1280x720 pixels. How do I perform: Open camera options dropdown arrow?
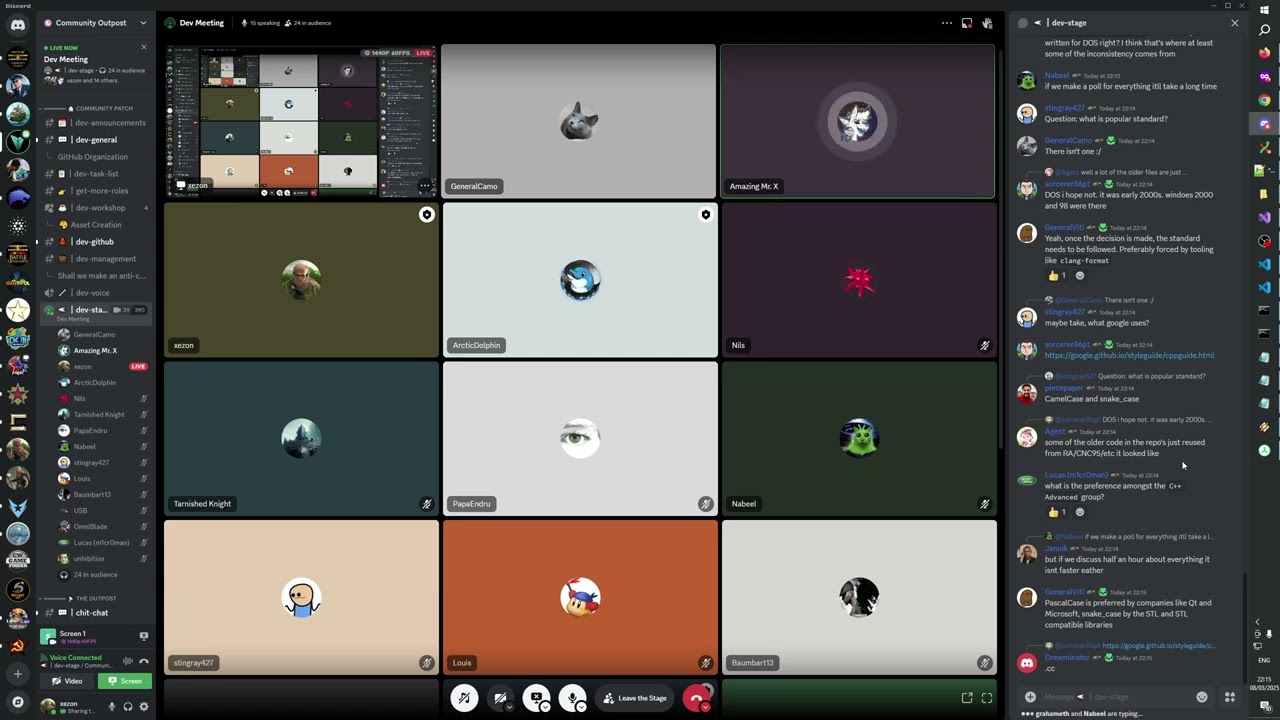tap(509, 707)
